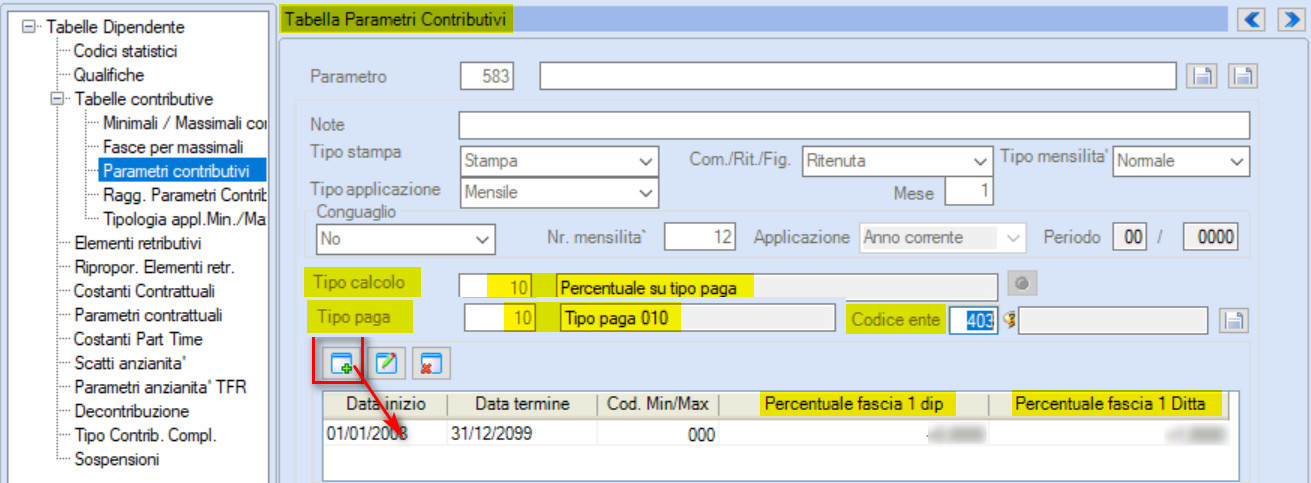This screenshot has width=1311, height=483.
Task: Collapse the Tabelle Dipendente tree root
Action: (28, 27)
